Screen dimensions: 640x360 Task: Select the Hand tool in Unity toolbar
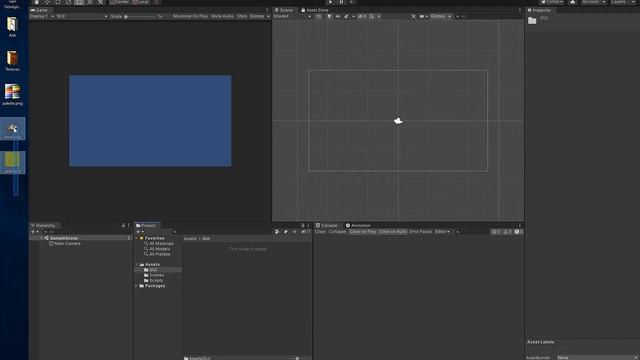point(36,2)
